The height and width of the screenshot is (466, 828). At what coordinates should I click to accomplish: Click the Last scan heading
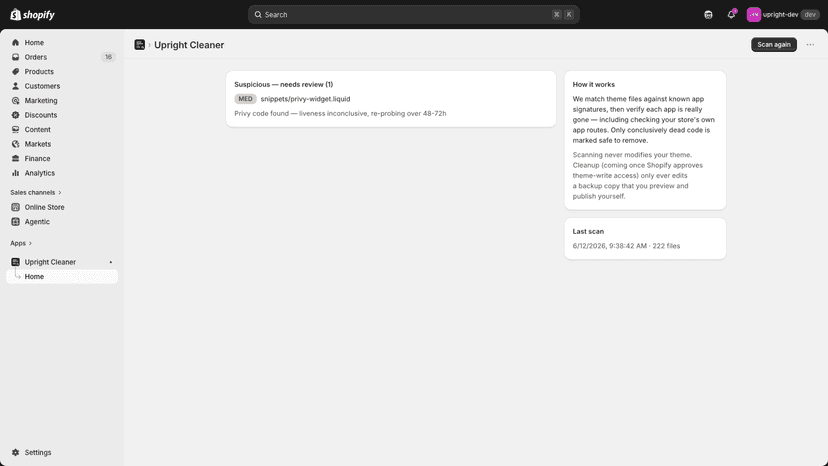pos(588,231)
